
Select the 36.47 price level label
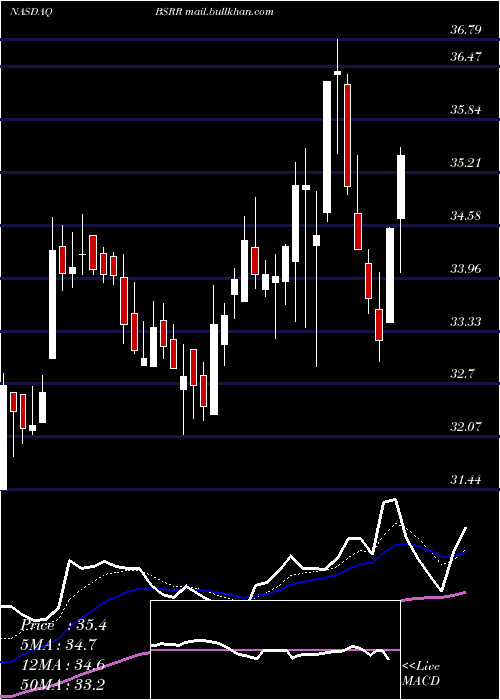point(466,57)
